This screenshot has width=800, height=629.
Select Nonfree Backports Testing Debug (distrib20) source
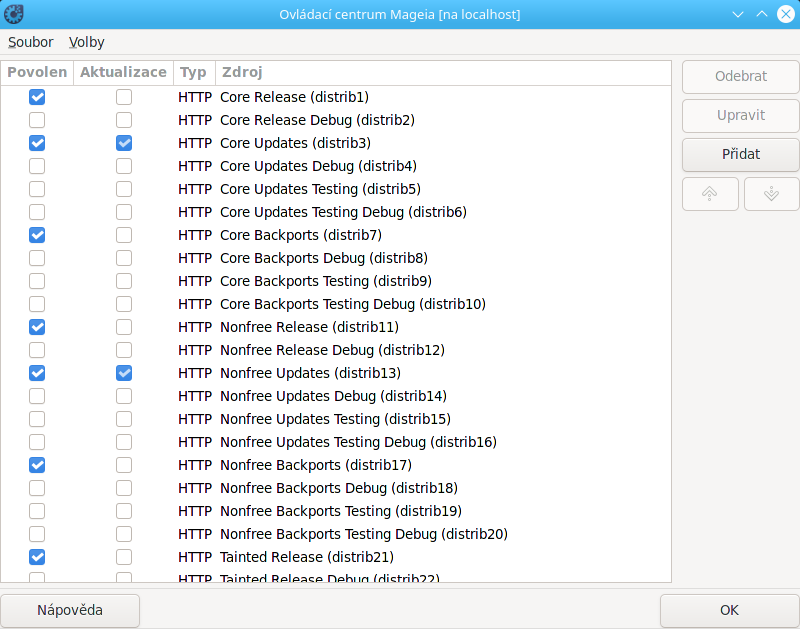336,534
